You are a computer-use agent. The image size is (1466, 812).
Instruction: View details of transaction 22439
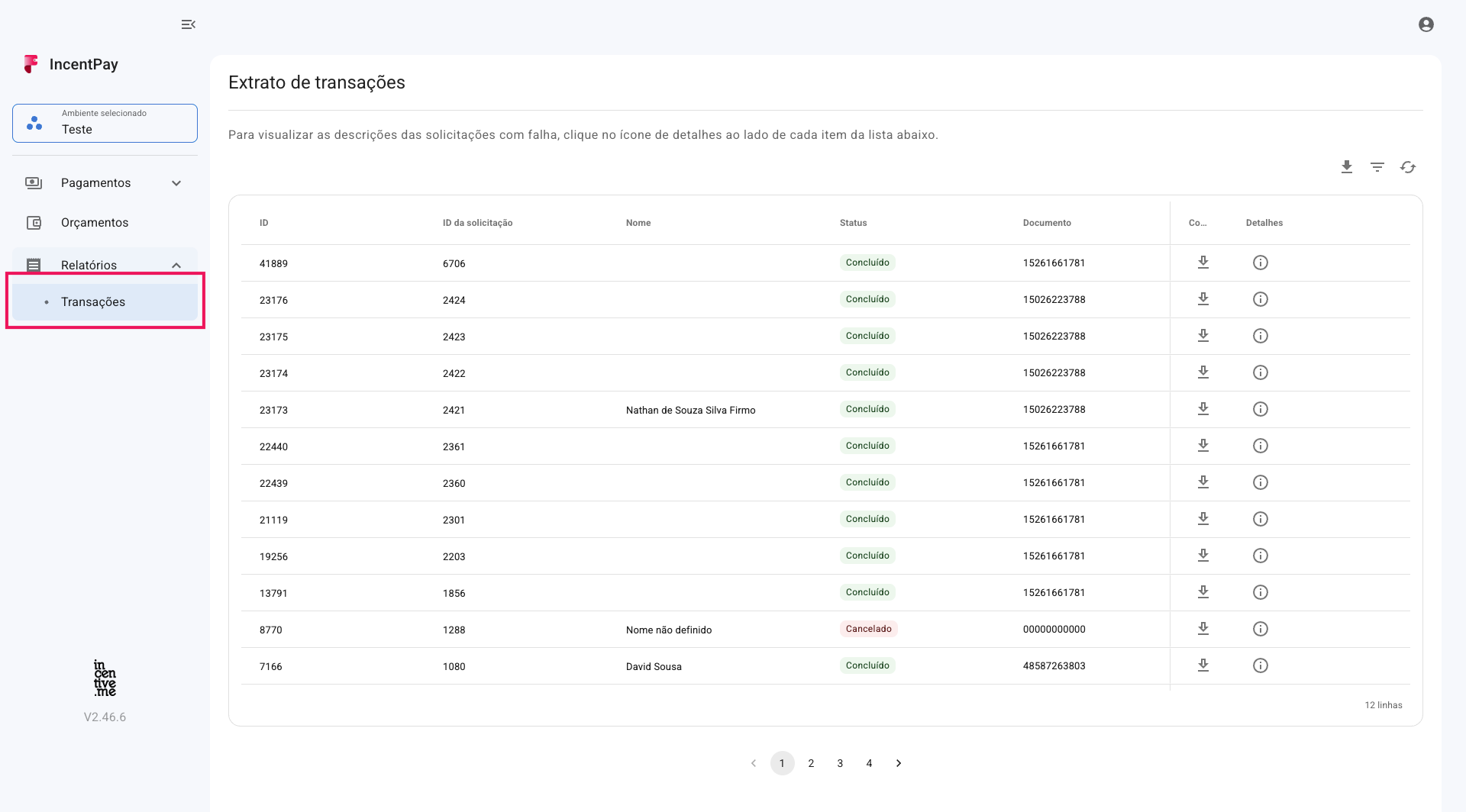(1261, 482)
